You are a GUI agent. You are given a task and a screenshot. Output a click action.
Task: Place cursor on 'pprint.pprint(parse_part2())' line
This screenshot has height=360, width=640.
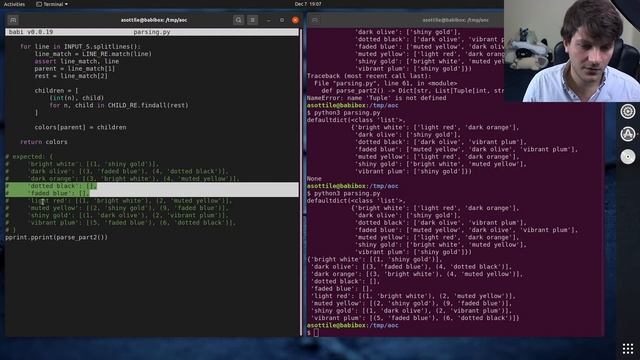(x=56, y=237)
